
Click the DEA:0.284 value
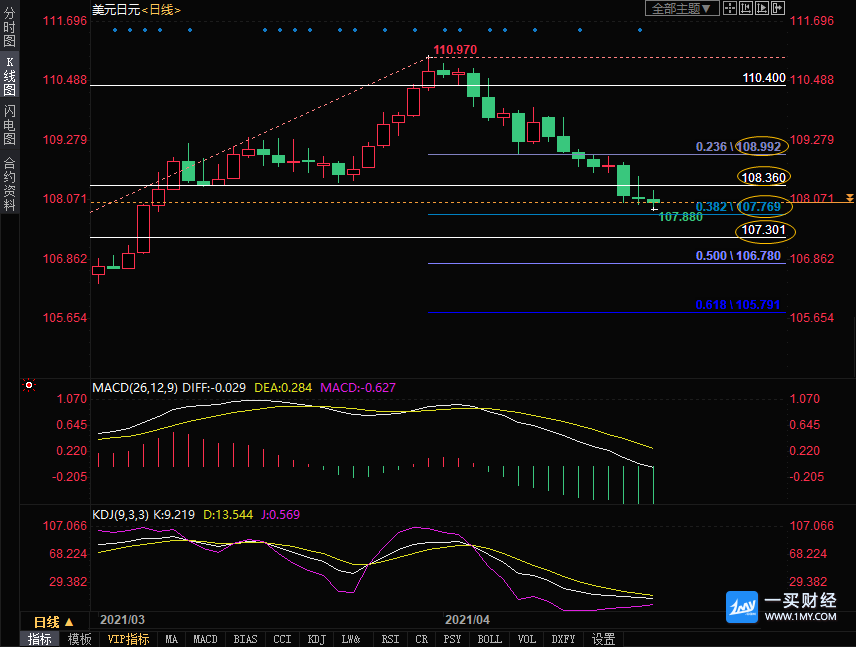(x=283, y=388)
